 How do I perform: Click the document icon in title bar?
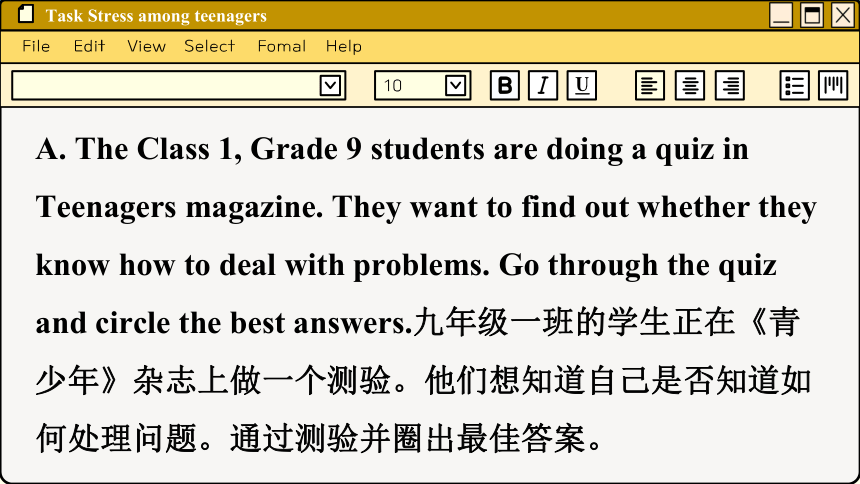click(x=26, y=14)
